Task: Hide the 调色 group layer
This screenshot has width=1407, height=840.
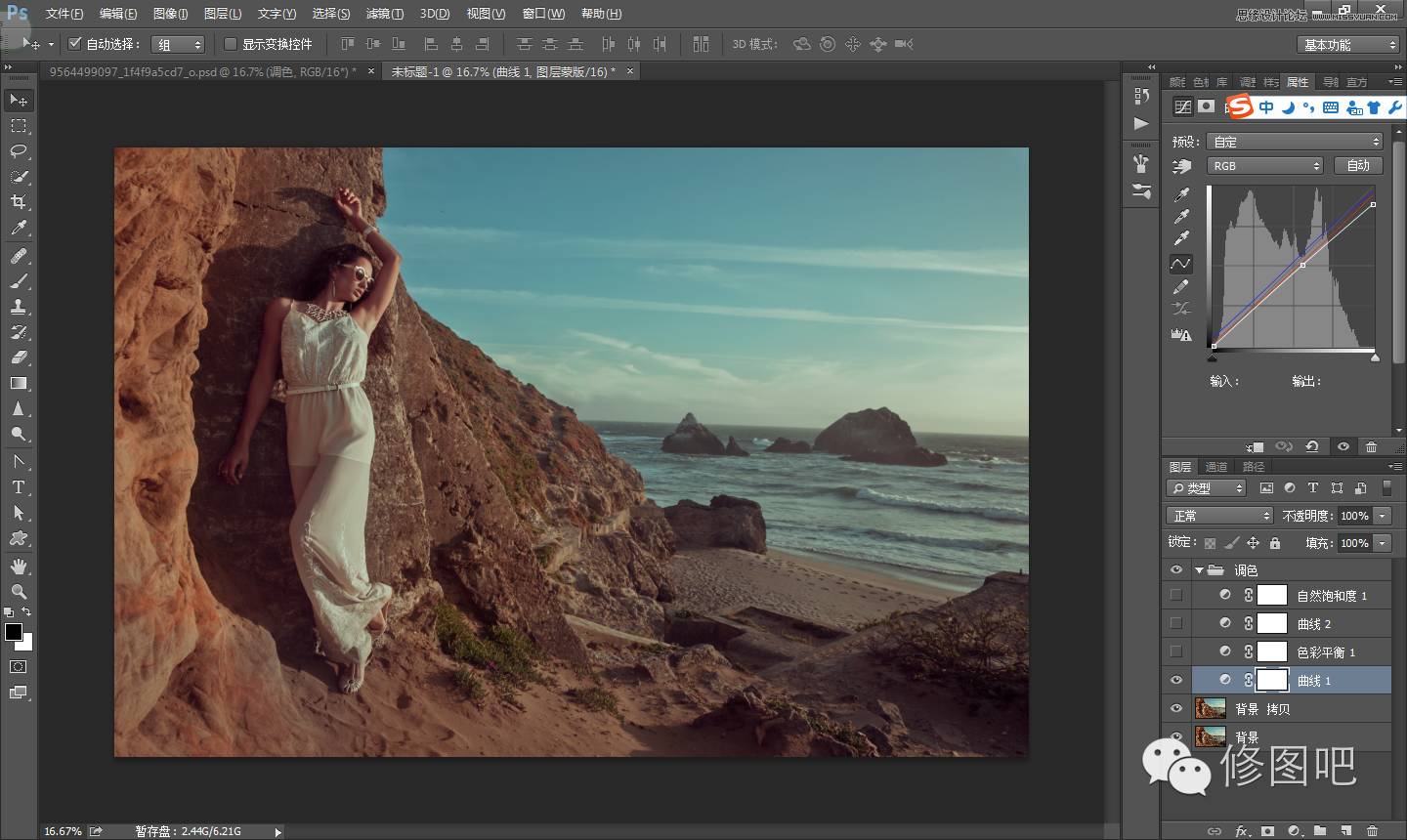Action: pyautogui.click(x=1175, y=570)
